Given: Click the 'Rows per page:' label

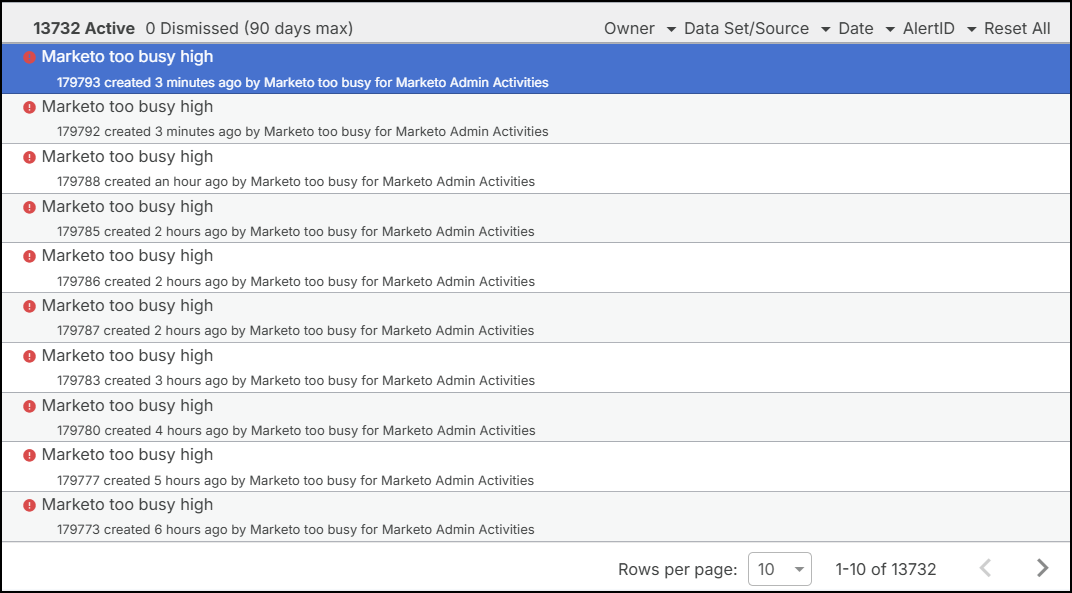Looking at the screenshot, I should click(x=678, y=569).
